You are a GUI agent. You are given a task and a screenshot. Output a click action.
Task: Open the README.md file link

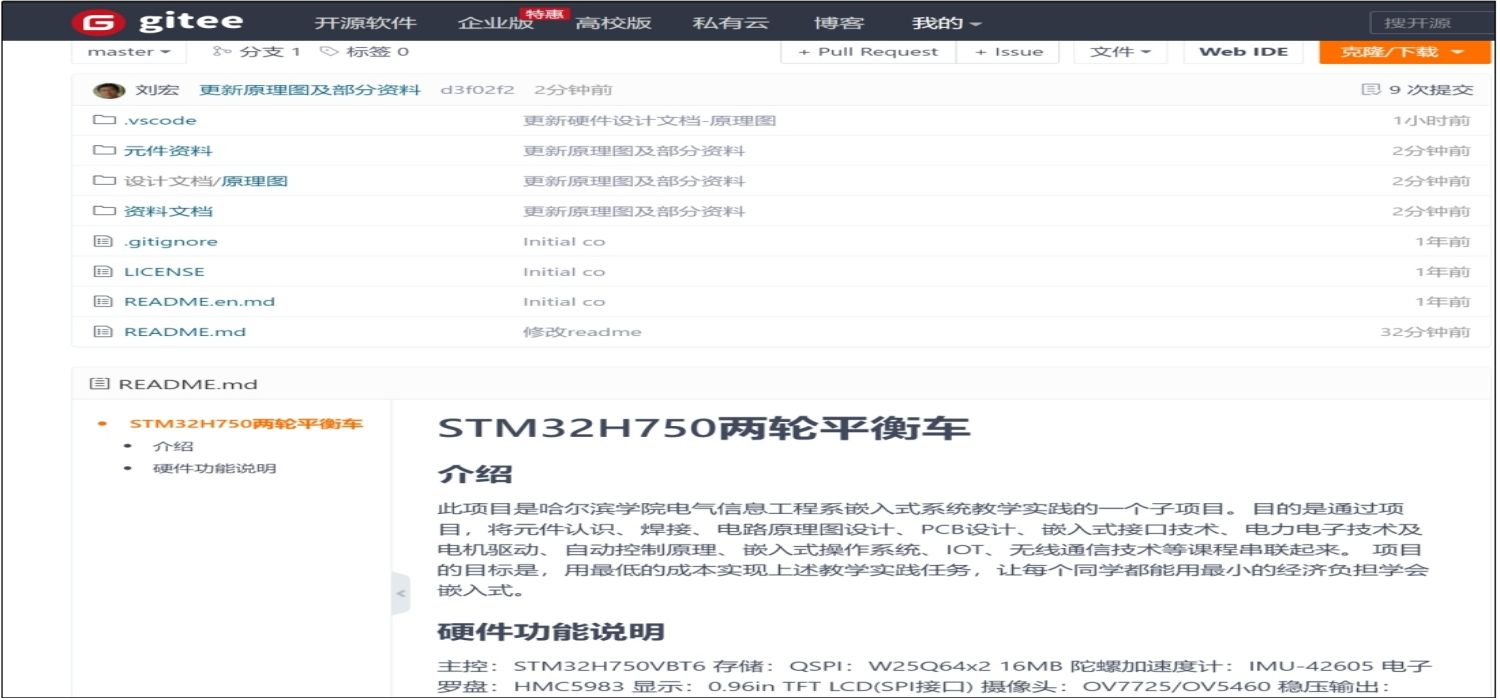[x=185, y=332]
